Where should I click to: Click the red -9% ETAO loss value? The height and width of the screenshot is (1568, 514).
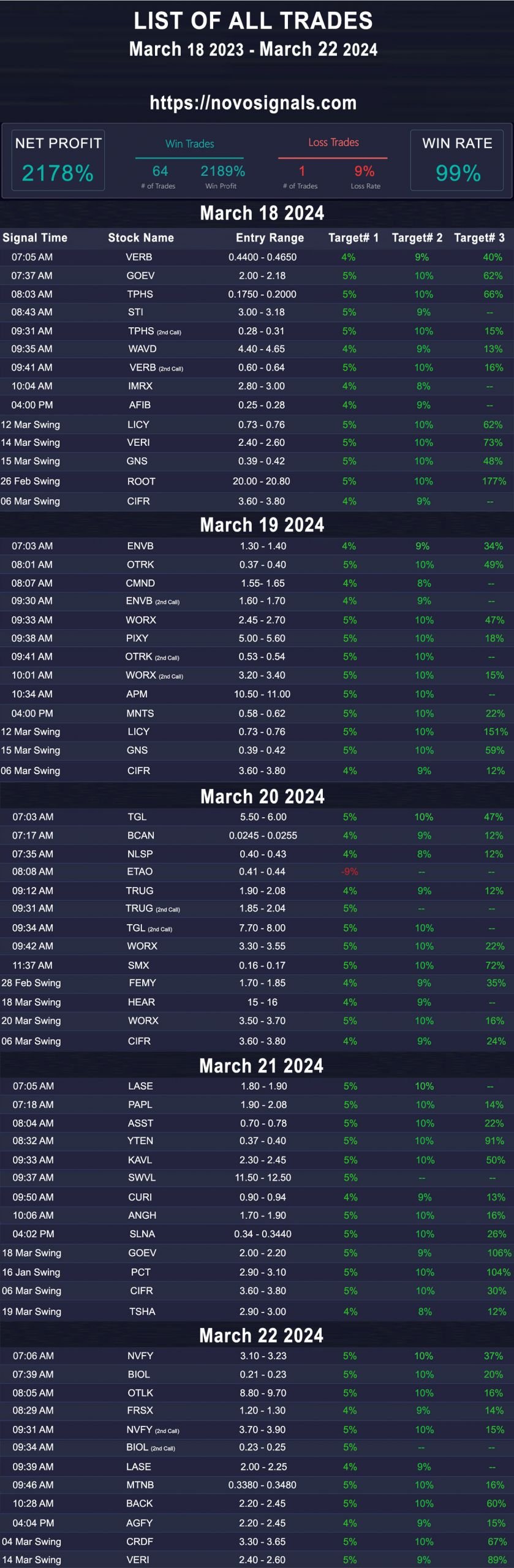349,872
